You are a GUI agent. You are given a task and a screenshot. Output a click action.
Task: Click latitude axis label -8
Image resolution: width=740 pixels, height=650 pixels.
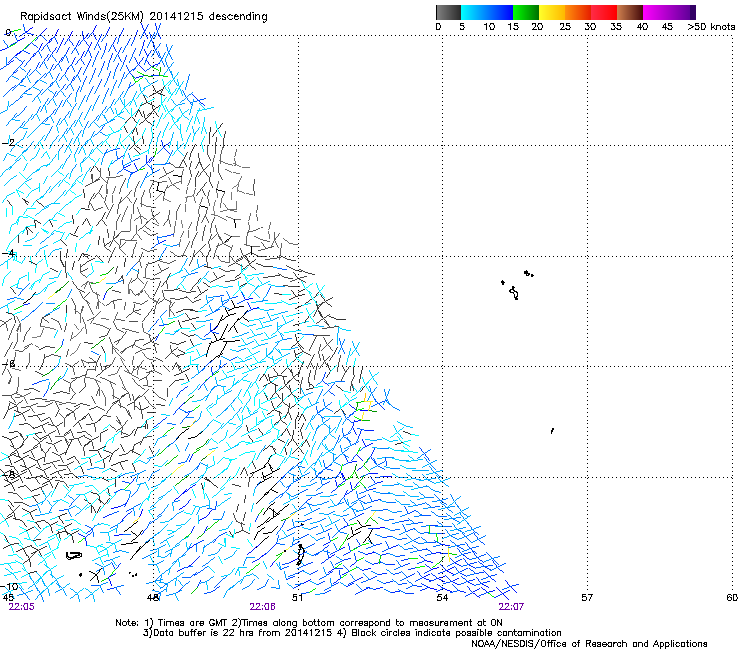(9, 474)
